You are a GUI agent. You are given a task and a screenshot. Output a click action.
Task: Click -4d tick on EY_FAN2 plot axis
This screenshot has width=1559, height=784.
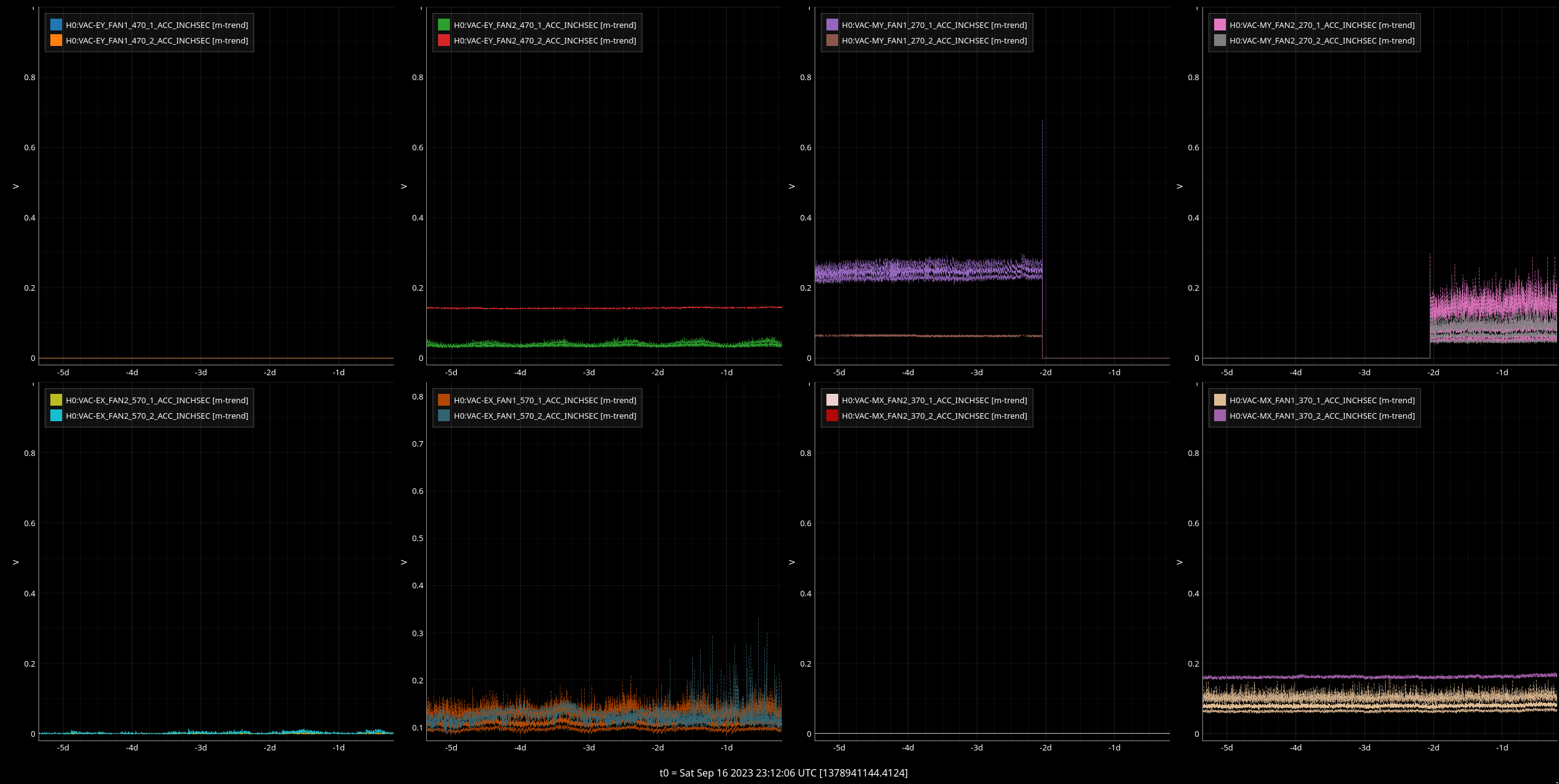(x=520, y=373)
